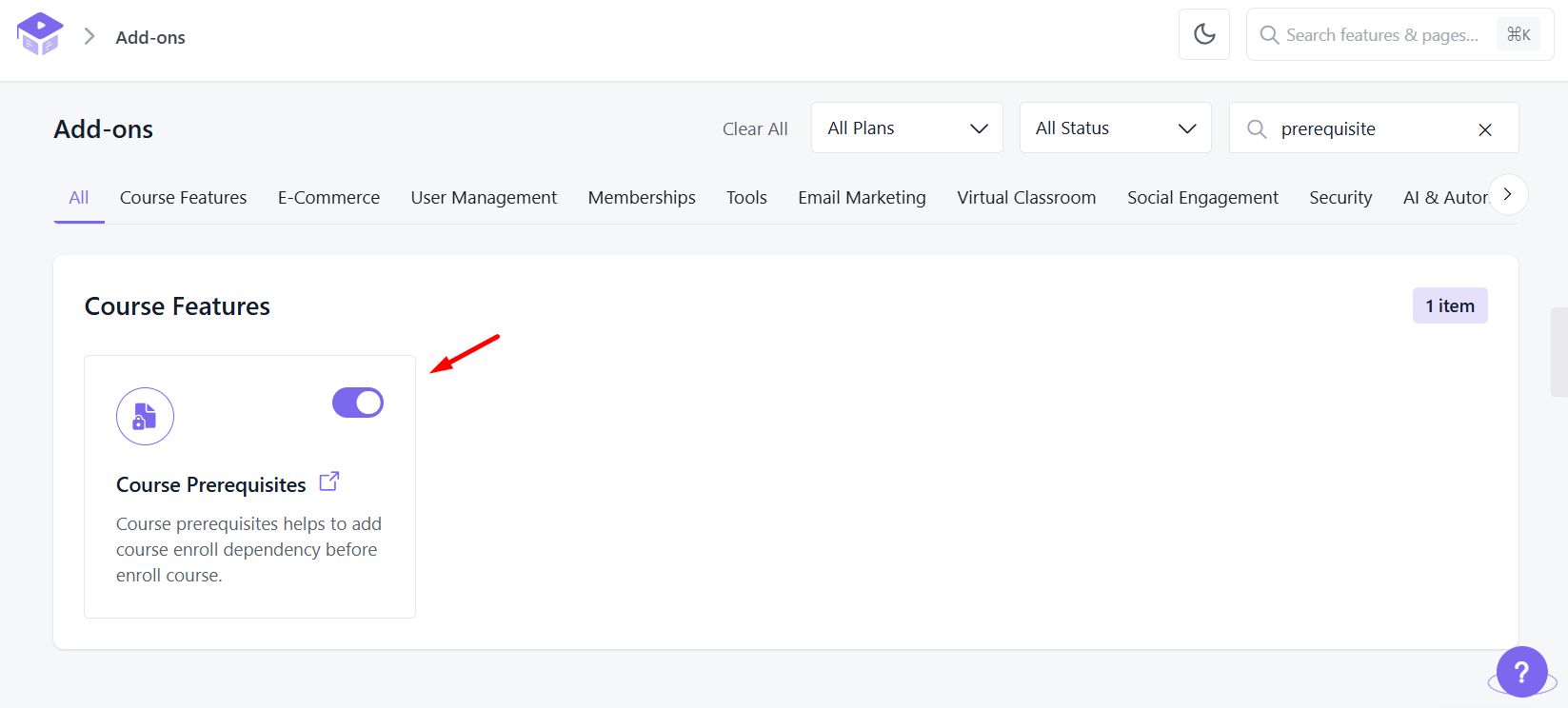Disable the Course Prerequisites toggle switch

click(x=358, y=403)
